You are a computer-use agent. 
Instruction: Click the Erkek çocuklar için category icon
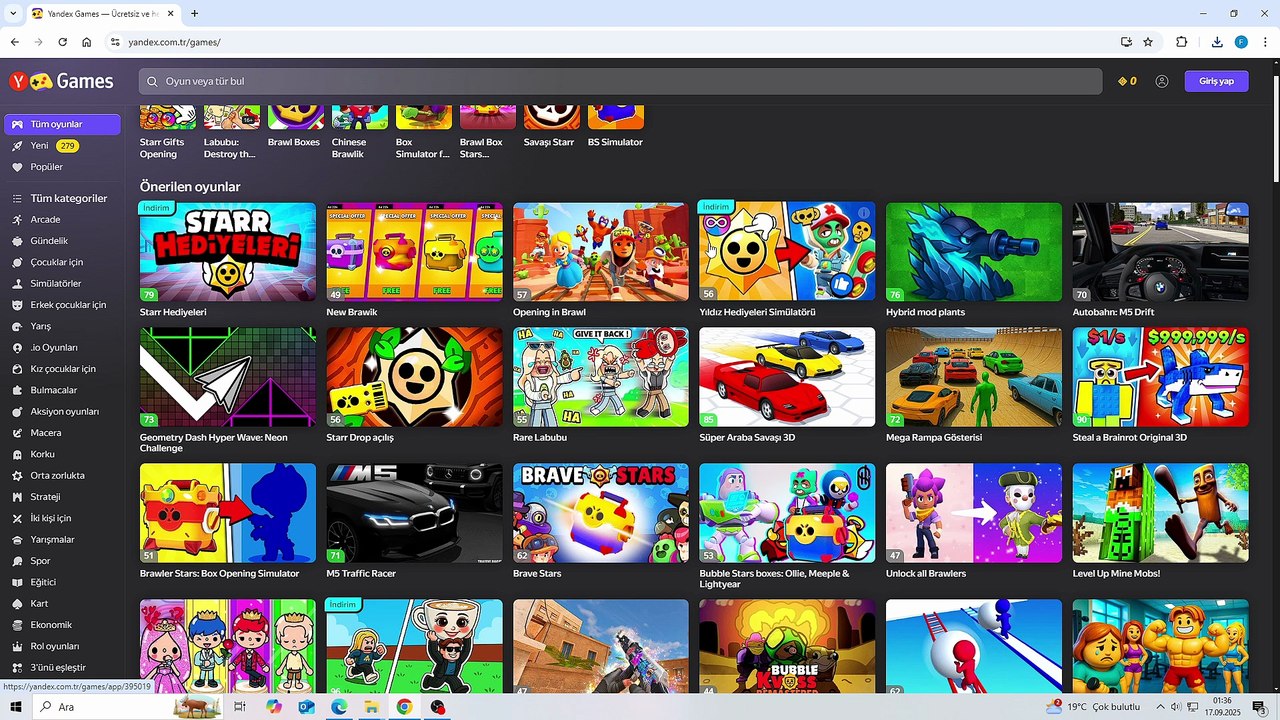(x=17, y=305)
